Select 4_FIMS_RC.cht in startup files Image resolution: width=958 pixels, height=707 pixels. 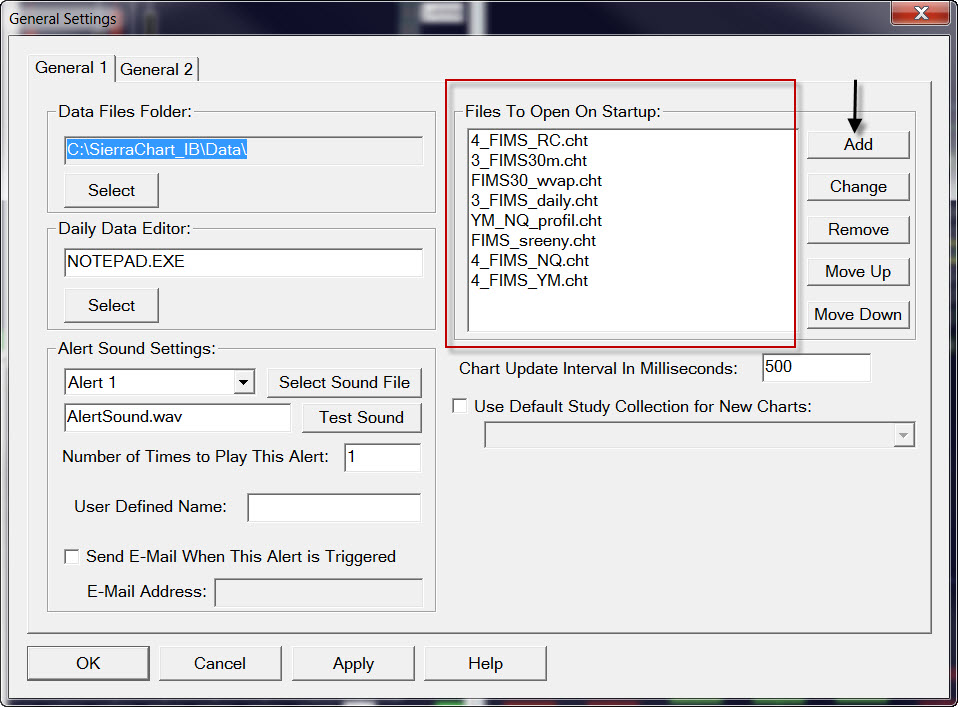pyautogui.click(x=529, y=141)
